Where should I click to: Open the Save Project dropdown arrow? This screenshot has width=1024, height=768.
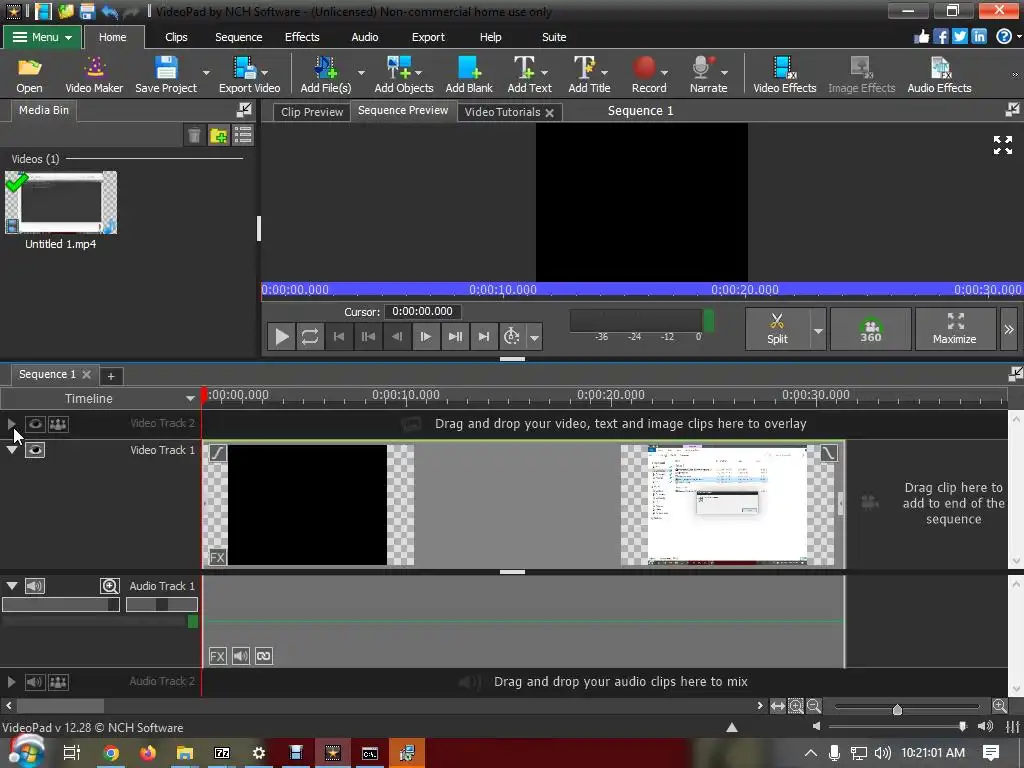pos(206,72)
